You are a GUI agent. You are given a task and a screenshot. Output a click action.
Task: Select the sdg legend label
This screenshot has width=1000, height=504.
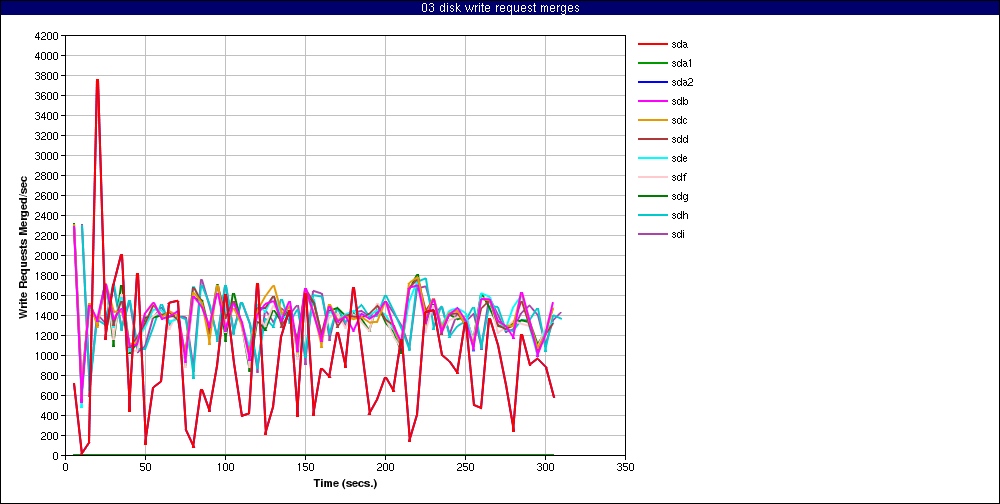coord(680,196)
